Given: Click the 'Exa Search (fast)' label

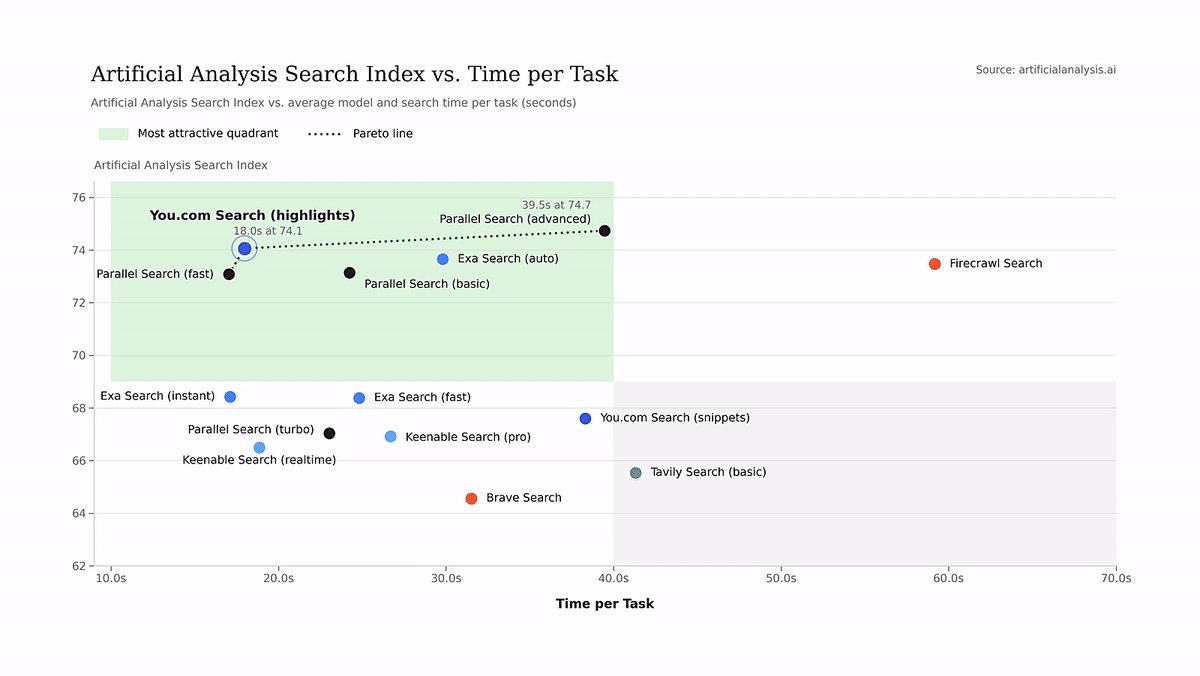Looking at the screenshot, I should (x=422, y=398).
